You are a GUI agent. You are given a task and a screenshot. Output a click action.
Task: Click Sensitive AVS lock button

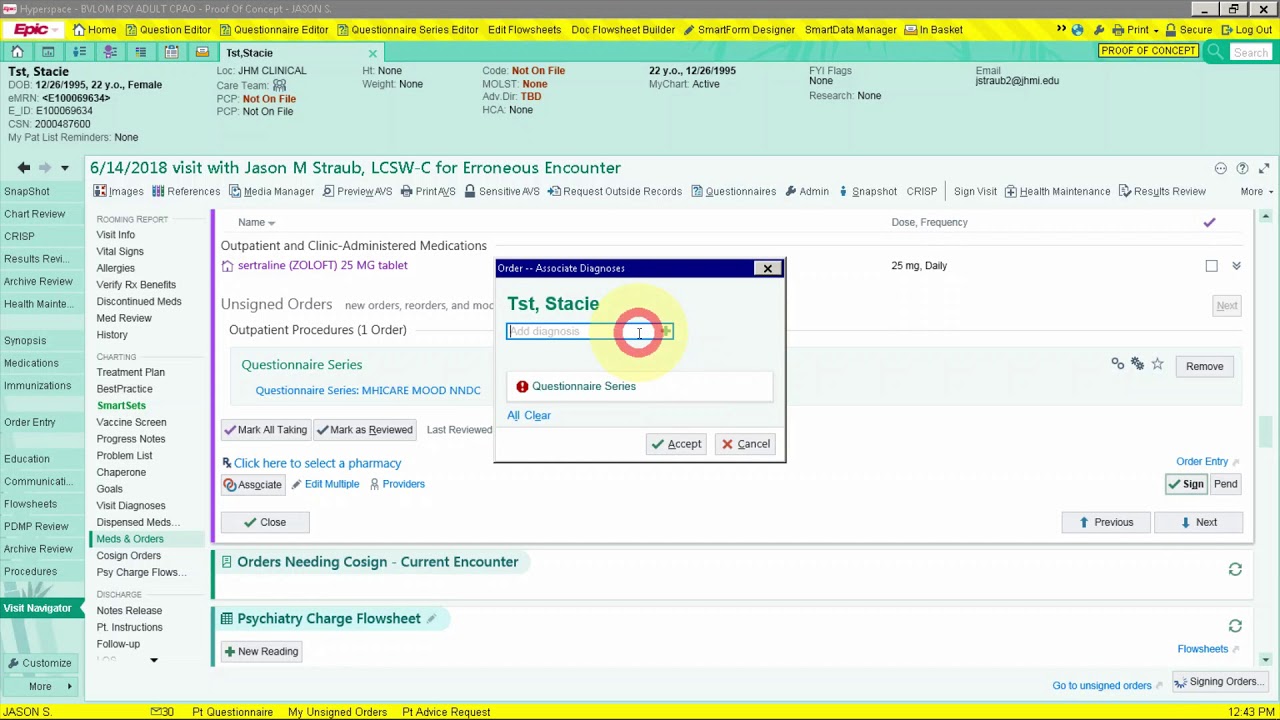click(501, 191)
